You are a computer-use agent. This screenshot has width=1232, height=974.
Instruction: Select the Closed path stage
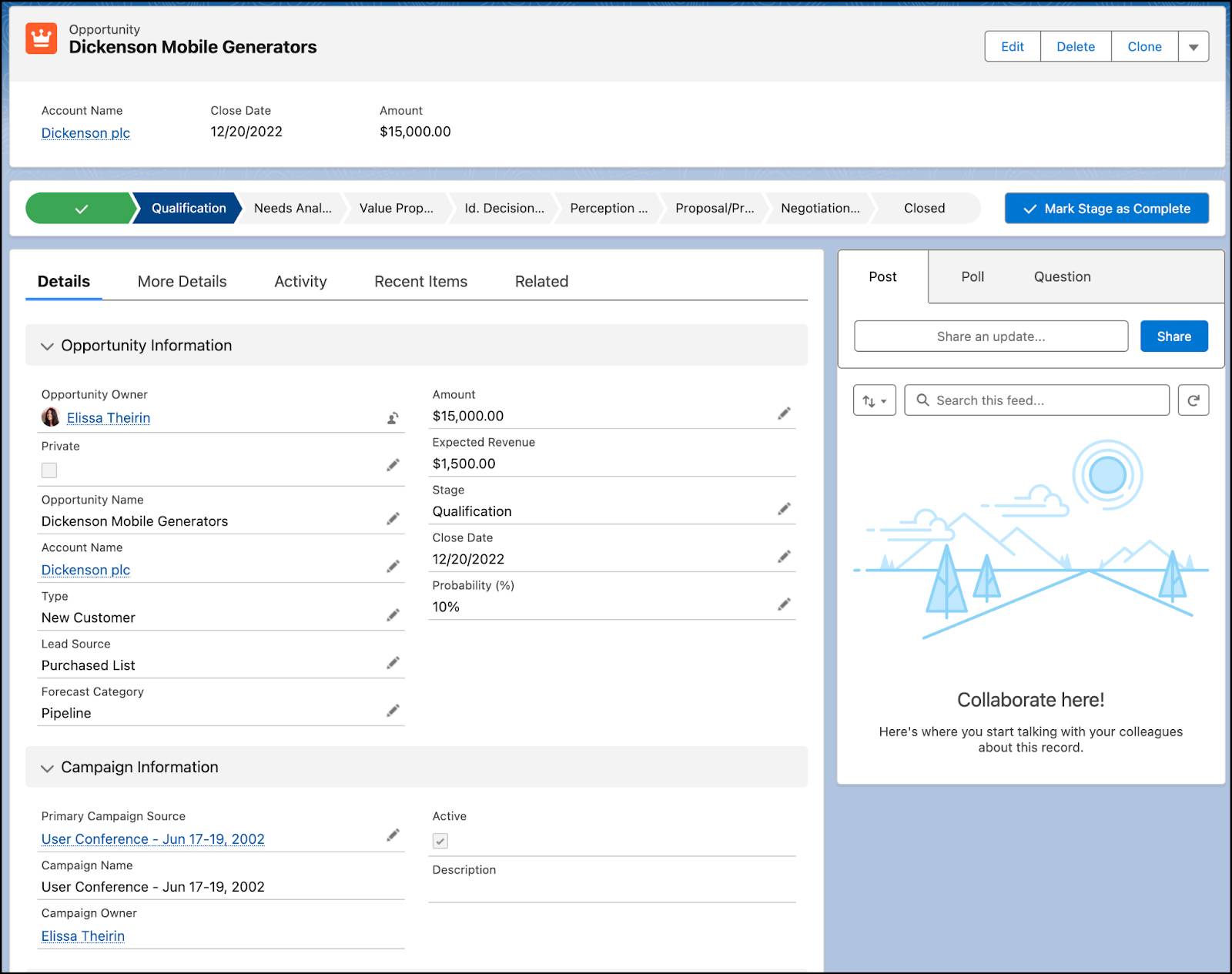(x=924, y=208)
